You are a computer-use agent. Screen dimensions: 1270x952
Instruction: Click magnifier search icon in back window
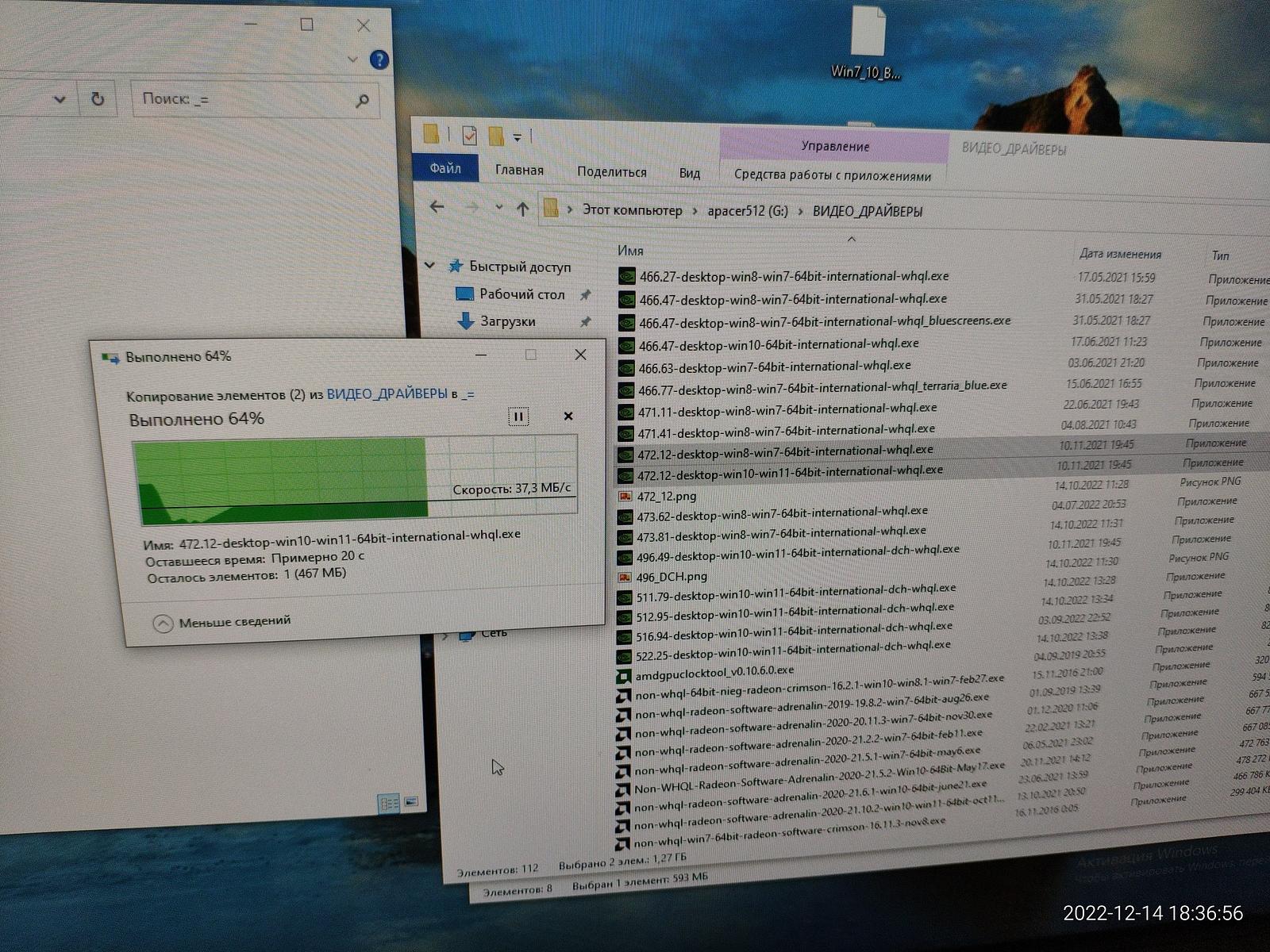tap(362, 100)
